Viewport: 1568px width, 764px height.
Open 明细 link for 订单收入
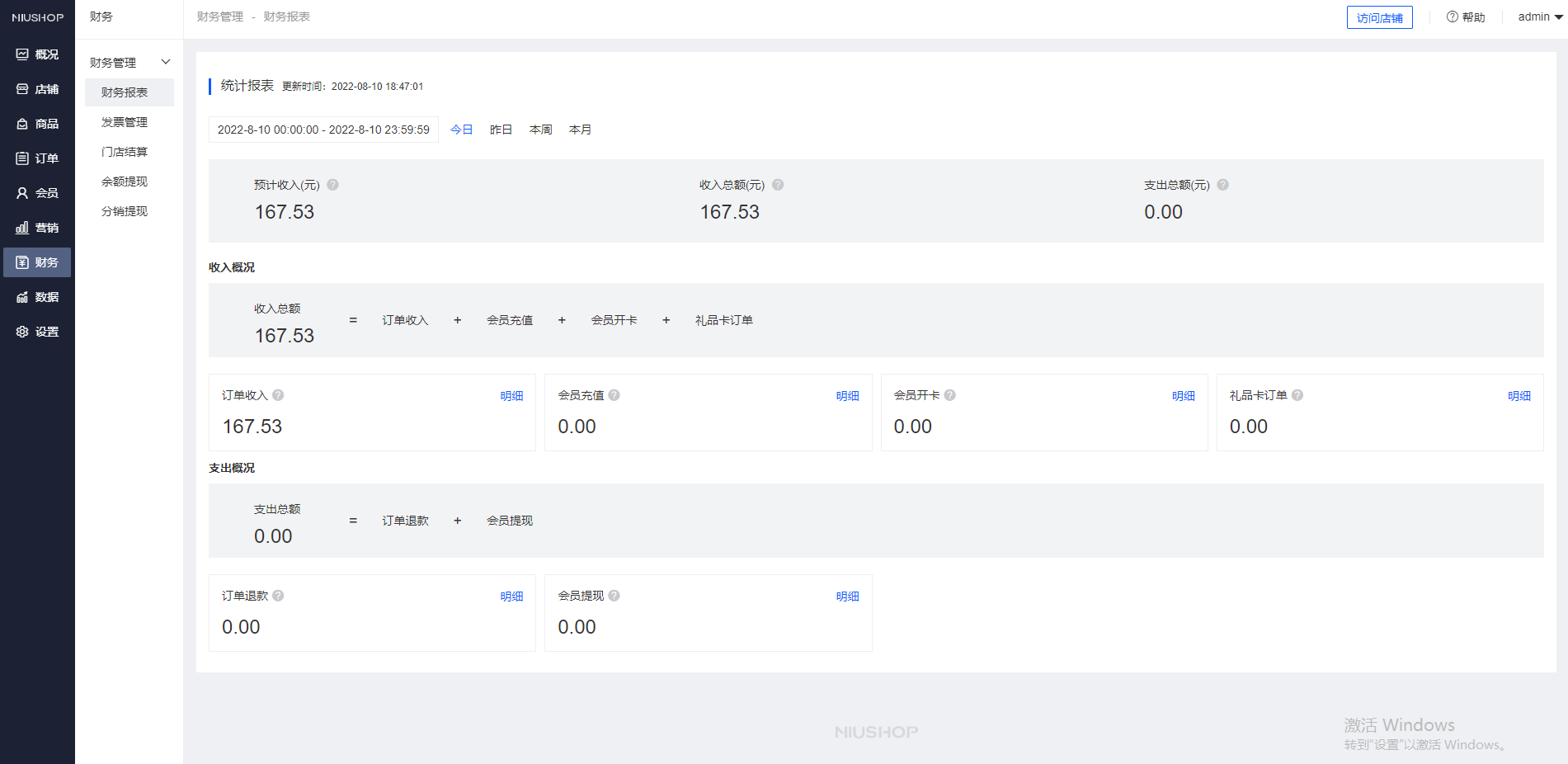[x=511, y=395]
